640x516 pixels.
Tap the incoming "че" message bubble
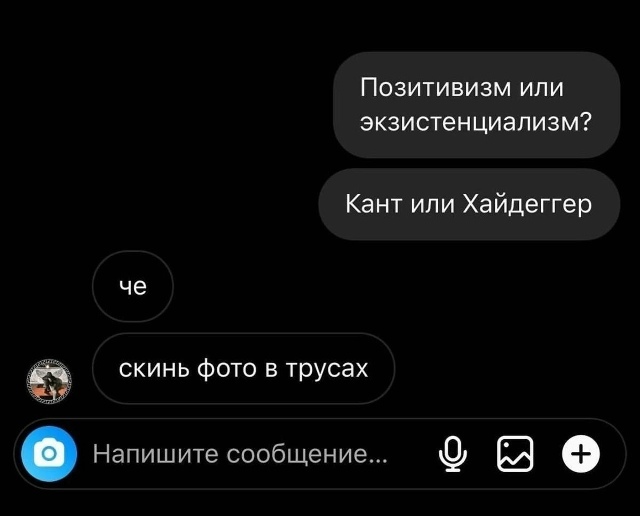(133, 286)
